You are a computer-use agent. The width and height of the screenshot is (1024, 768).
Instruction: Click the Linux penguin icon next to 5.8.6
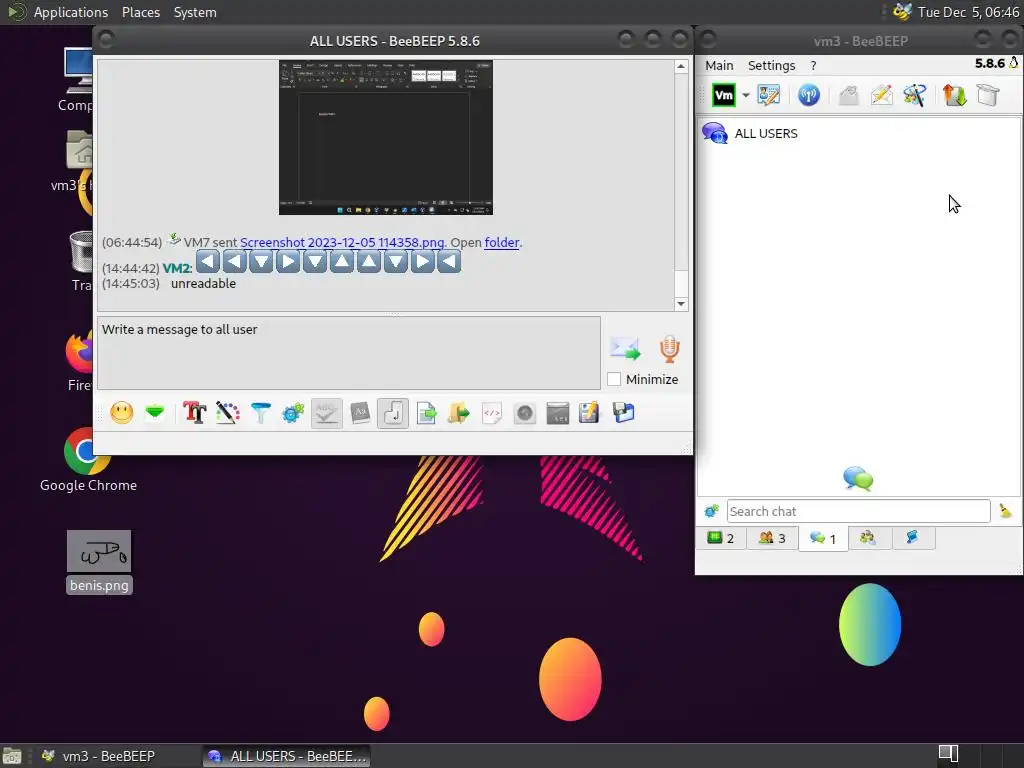(x=1014, y=63)
